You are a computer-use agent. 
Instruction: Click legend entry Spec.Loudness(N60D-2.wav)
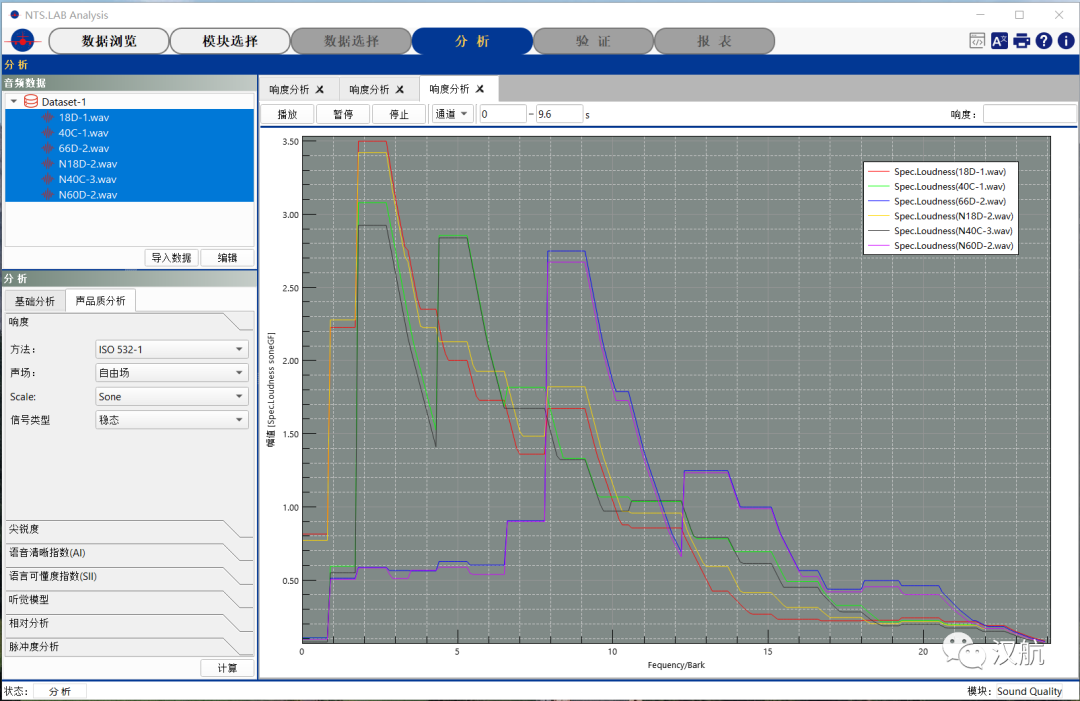pos(941,246)
